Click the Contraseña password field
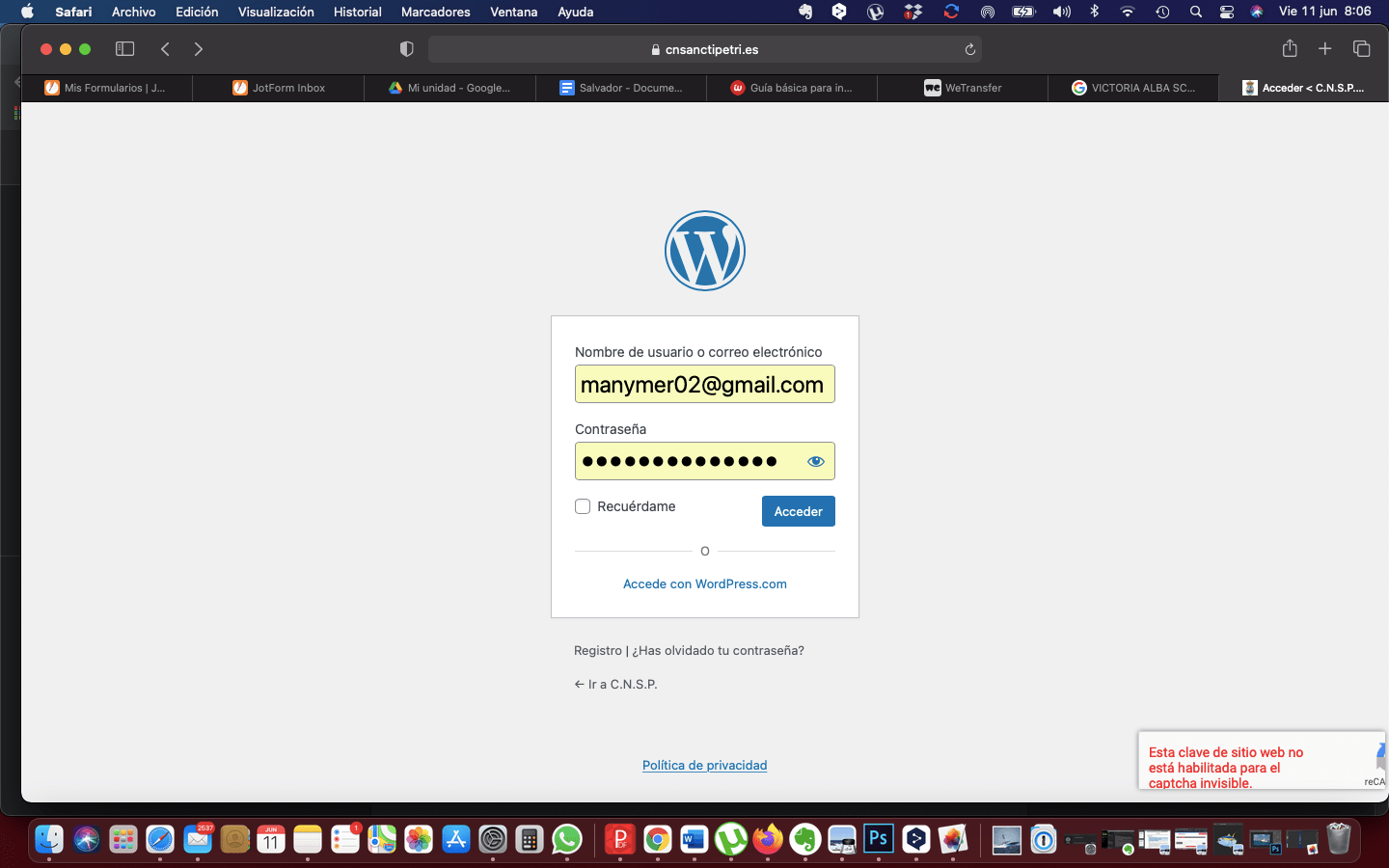This screenshot has height=868, width=1389. pos(705,461)
